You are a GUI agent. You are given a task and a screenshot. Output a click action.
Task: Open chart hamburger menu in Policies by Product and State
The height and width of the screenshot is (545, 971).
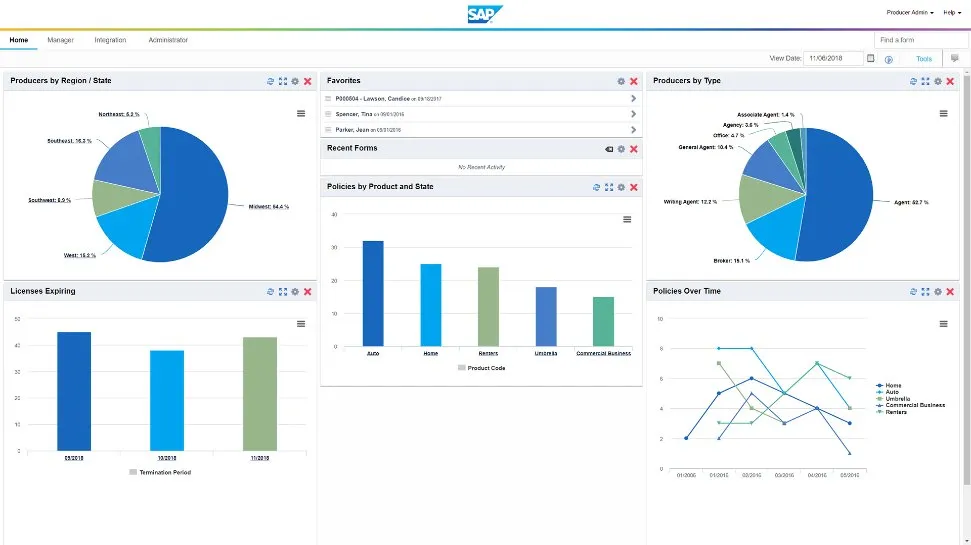(627, 220)
